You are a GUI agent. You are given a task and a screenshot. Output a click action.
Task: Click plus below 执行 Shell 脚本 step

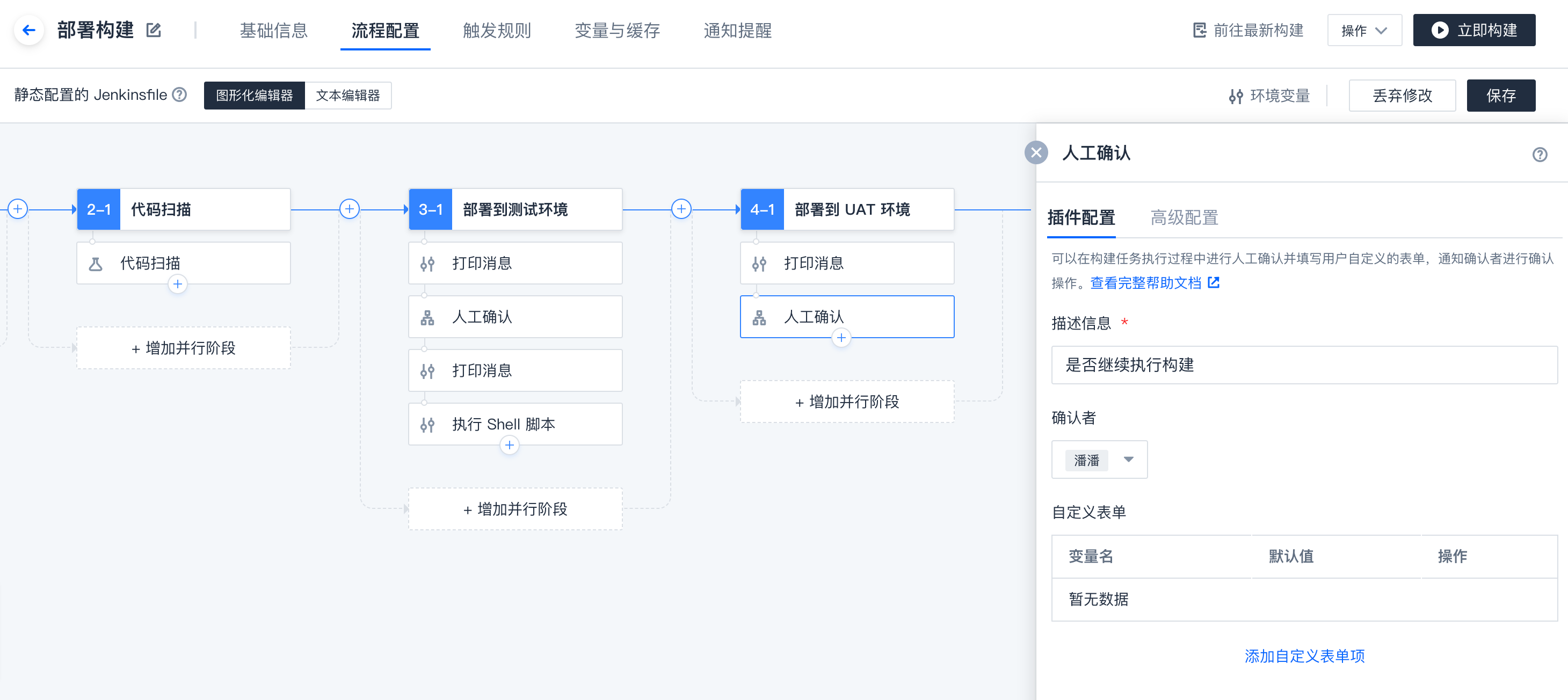(x=509, y=445)
